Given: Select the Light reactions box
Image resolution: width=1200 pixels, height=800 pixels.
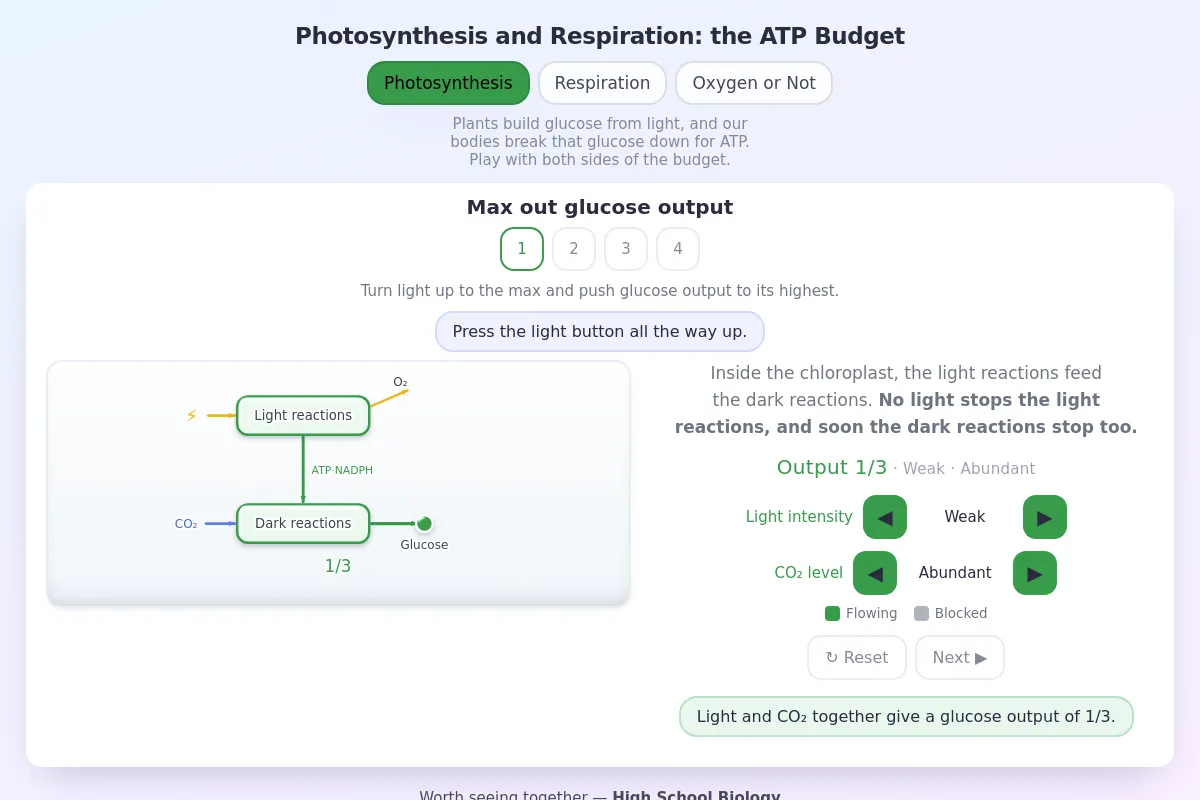Looking at the screenshot, I should tap(303, 415).
